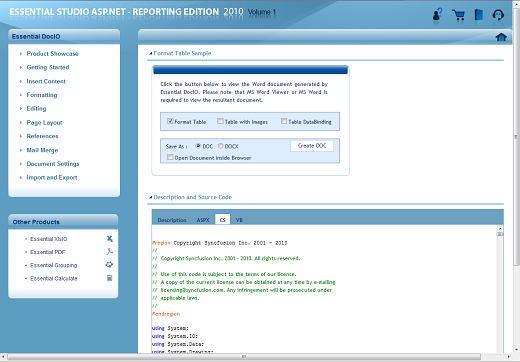
Task: Select the DOCX save format radio
Action: click(x=221, y=146)
